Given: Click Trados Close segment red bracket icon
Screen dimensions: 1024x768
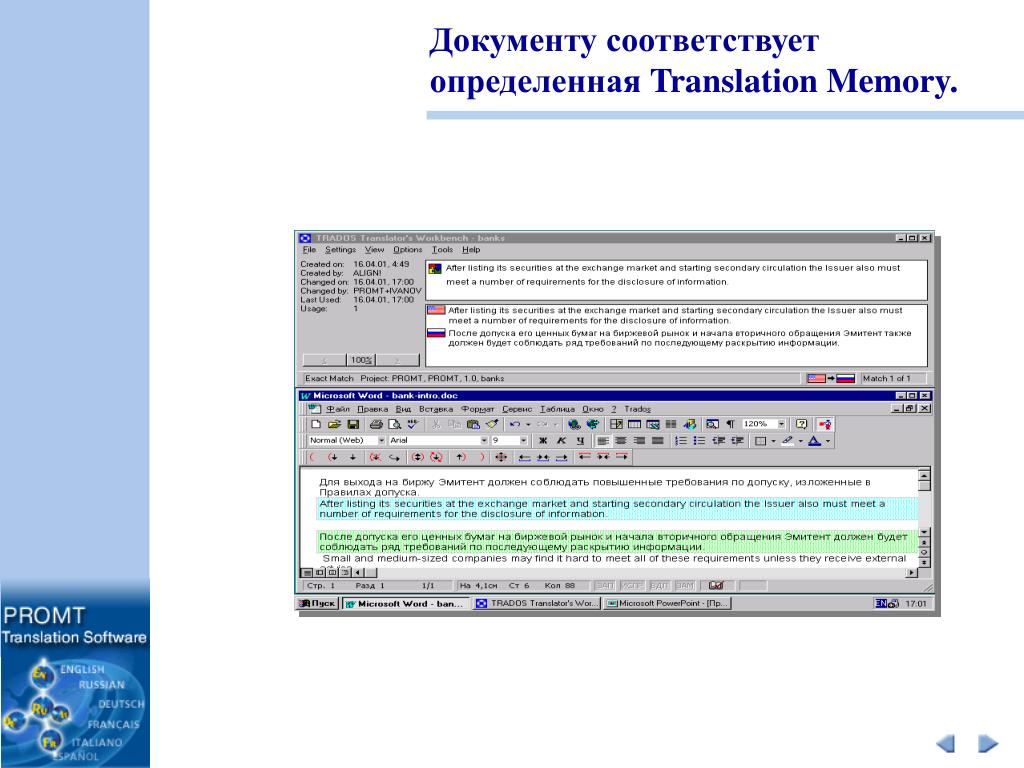Looking at the screenshot, I should pos(483,457).
